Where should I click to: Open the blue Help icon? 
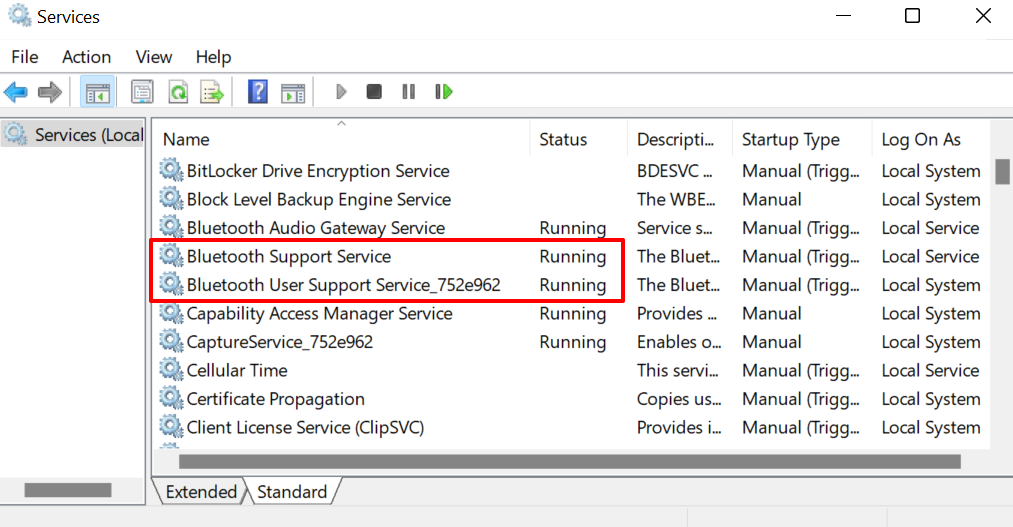click(x=258, y=92)
